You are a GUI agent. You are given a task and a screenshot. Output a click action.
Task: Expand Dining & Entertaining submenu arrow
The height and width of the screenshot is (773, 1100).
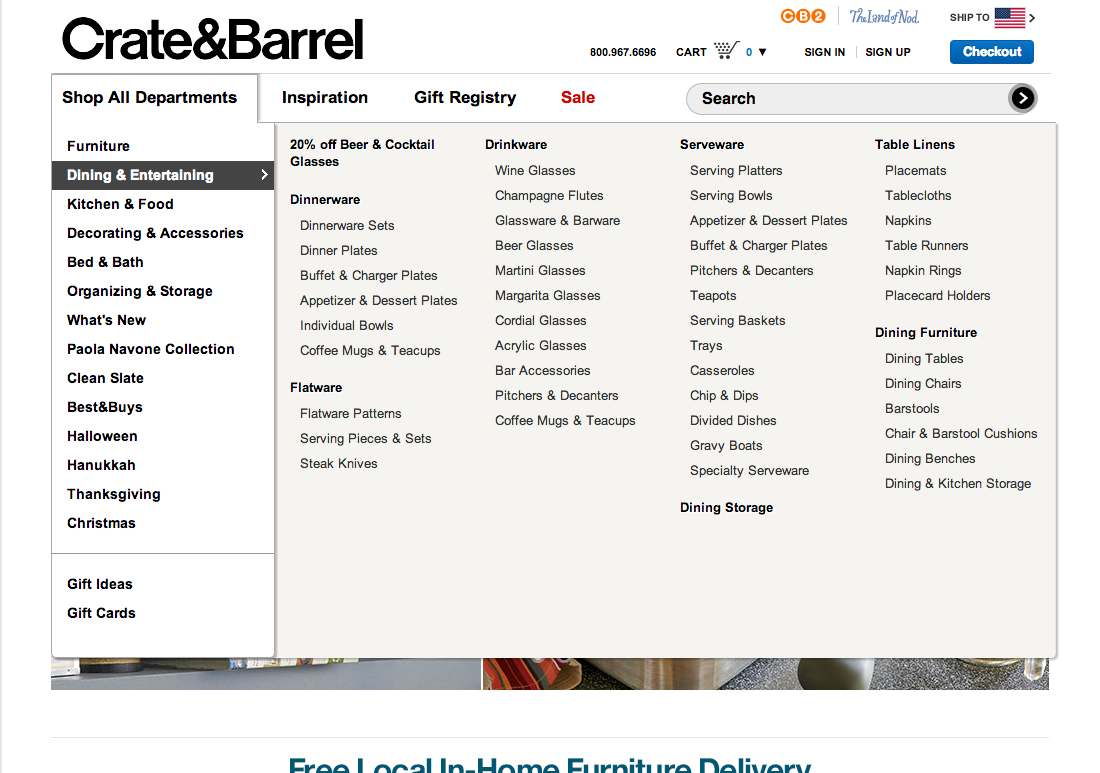point(264,175)
